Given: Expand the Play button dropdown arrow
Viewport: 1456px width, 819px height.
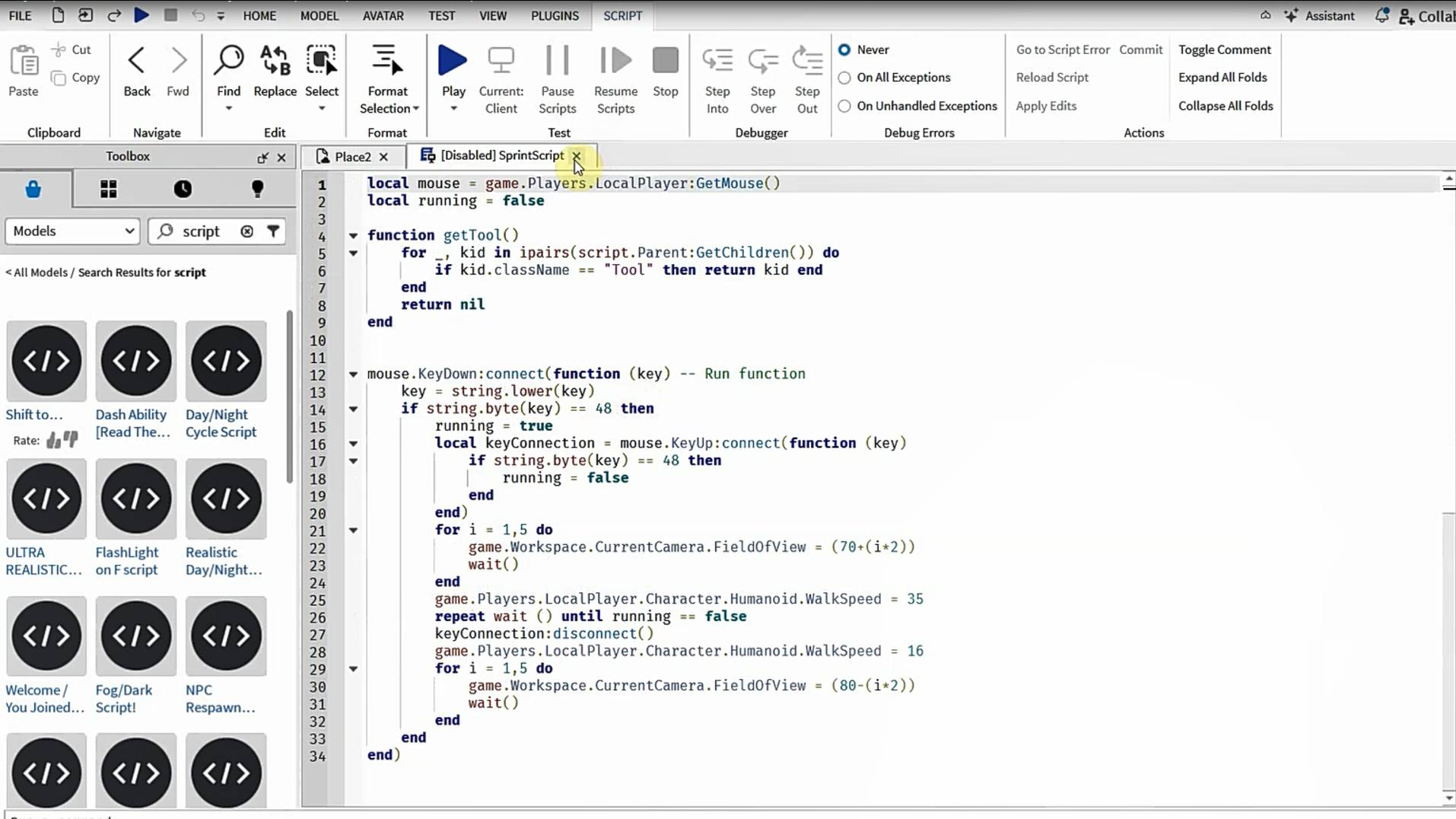Looking at the screenshot, I should pos(453,109).
